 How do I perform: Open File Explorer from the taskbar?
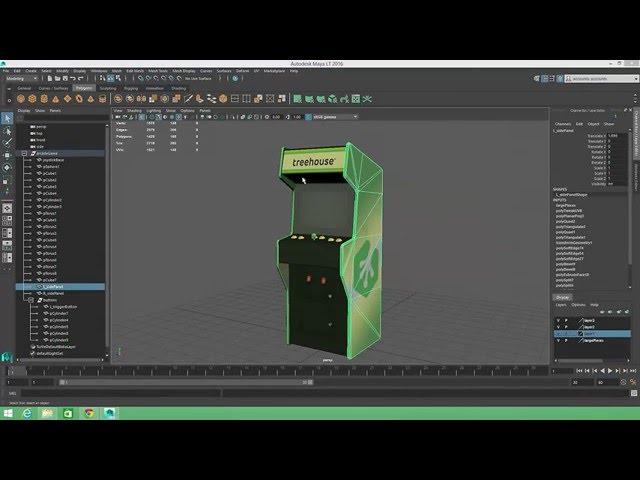pyautogui.click(x=47, y=413)
